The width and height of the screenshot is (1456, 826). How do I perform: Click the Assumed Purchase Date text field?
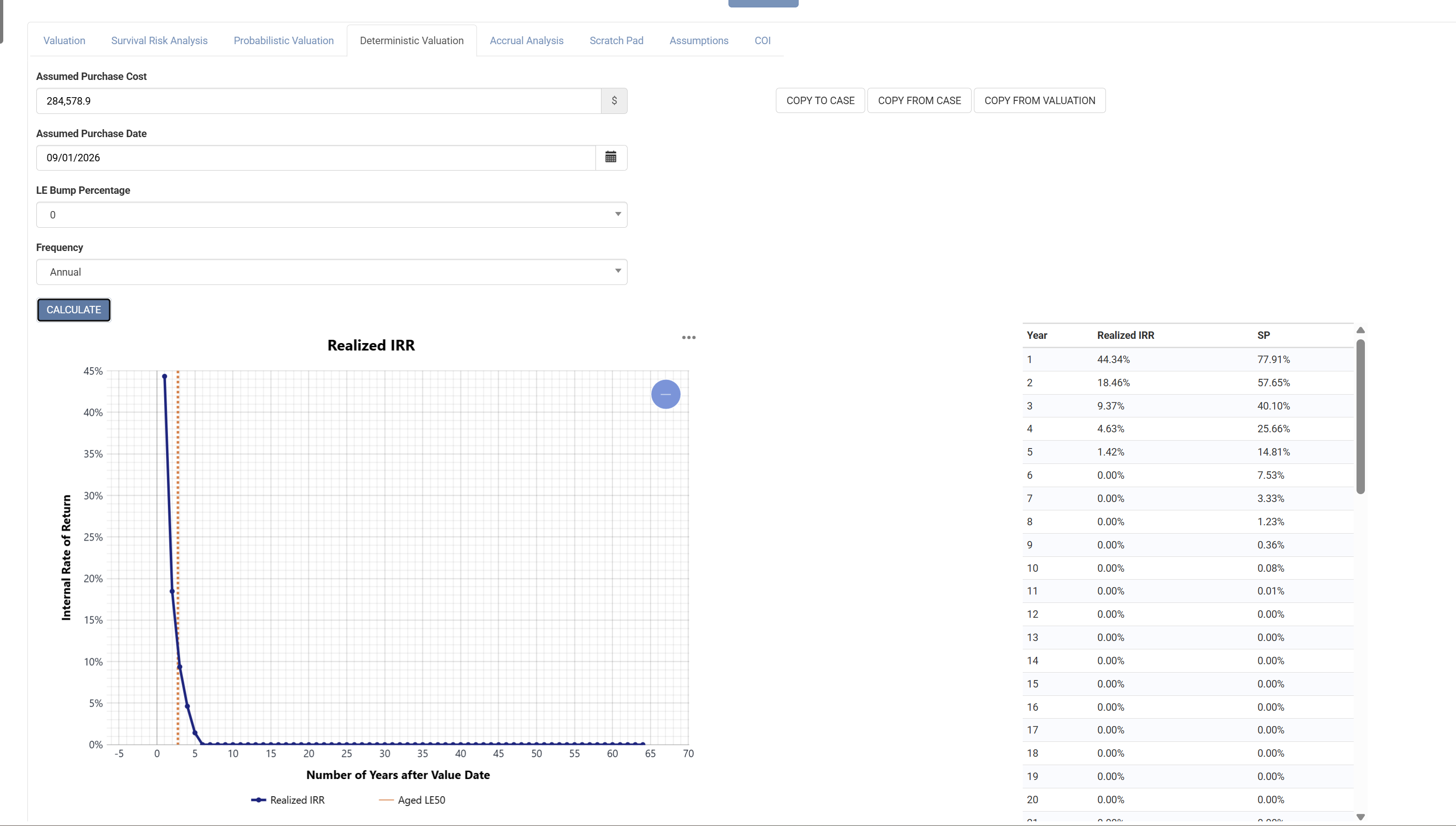315,158
